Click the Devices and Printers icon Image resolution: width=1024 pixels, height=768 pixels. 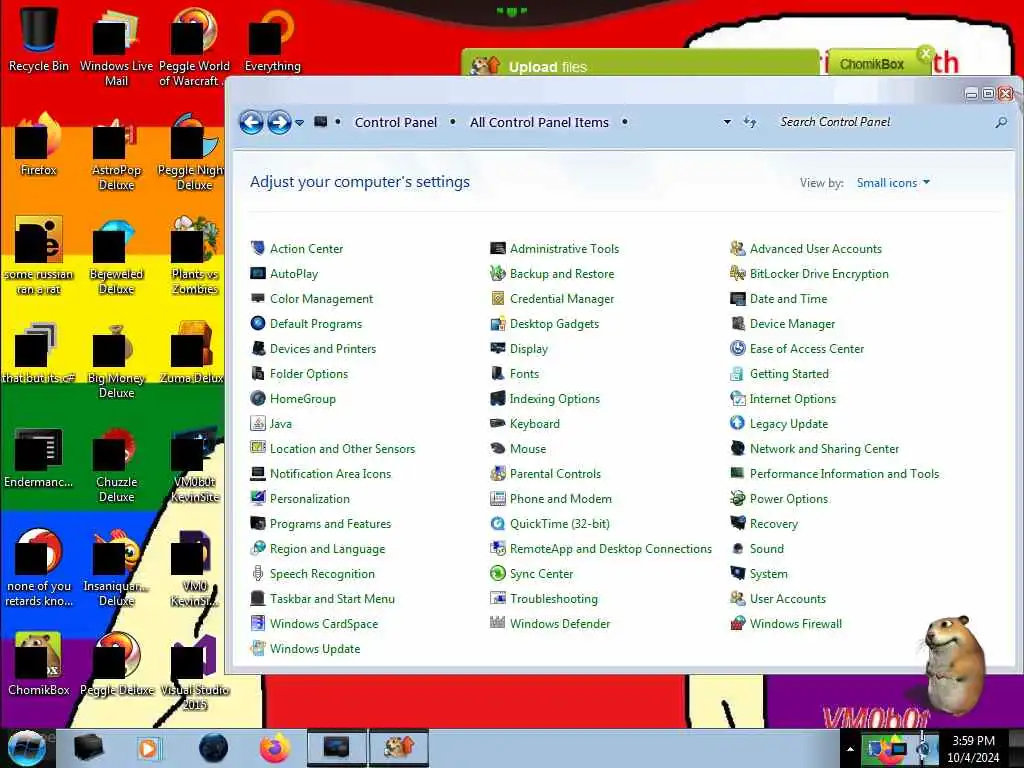(258, 348)
